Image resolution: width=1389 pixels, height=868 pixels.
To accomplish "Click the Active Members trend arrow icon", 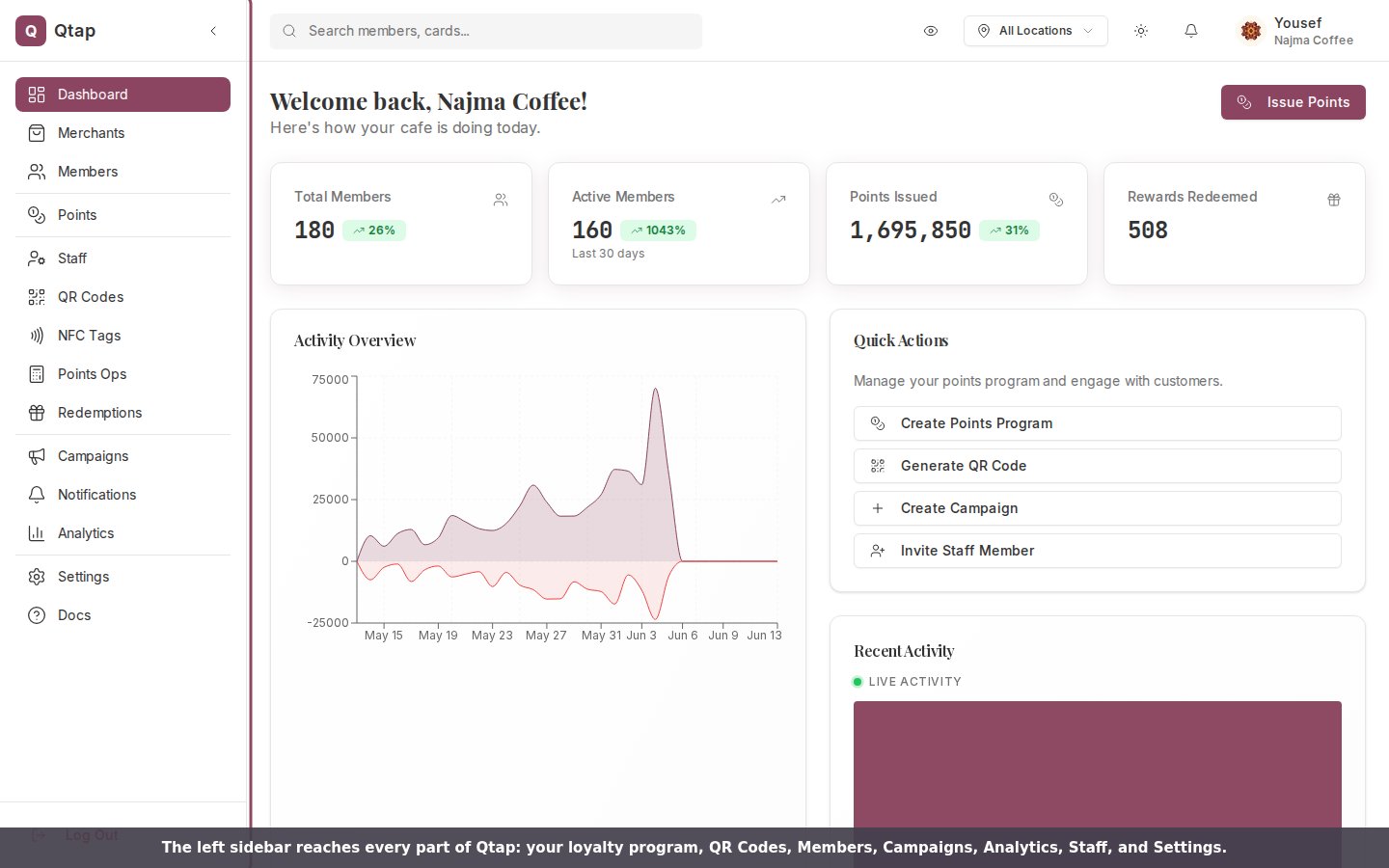I will click(778, 200).
